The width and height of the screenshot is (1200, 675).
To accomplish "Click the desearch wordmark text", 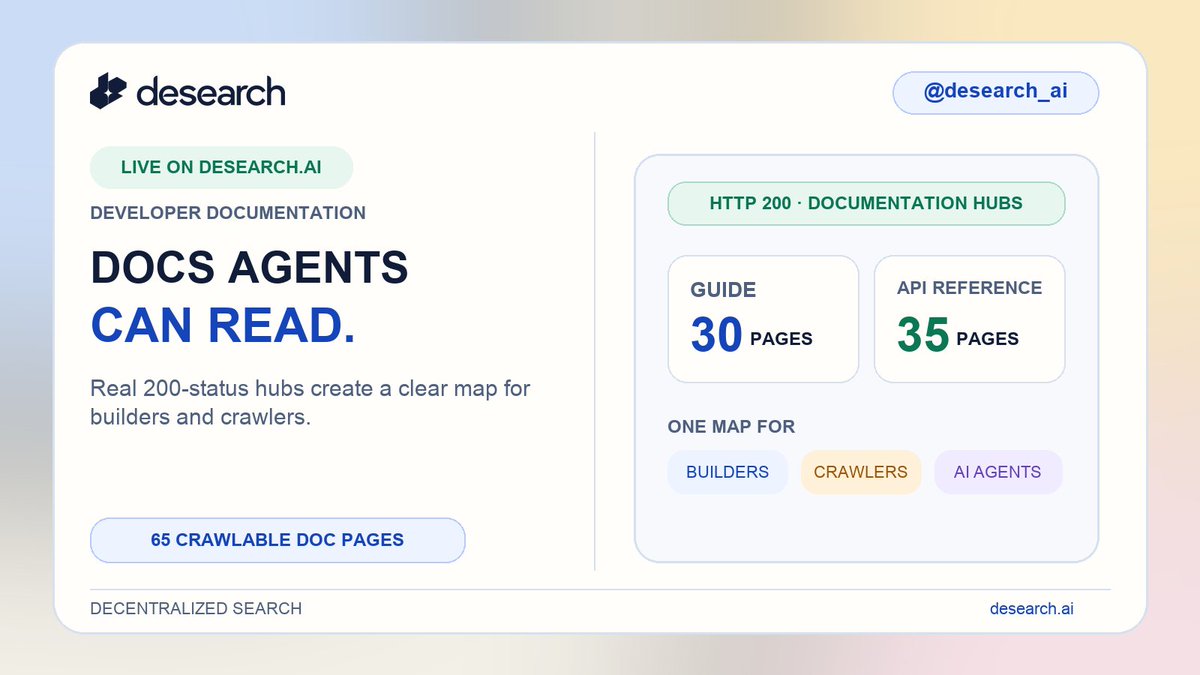I will [211, 92].
